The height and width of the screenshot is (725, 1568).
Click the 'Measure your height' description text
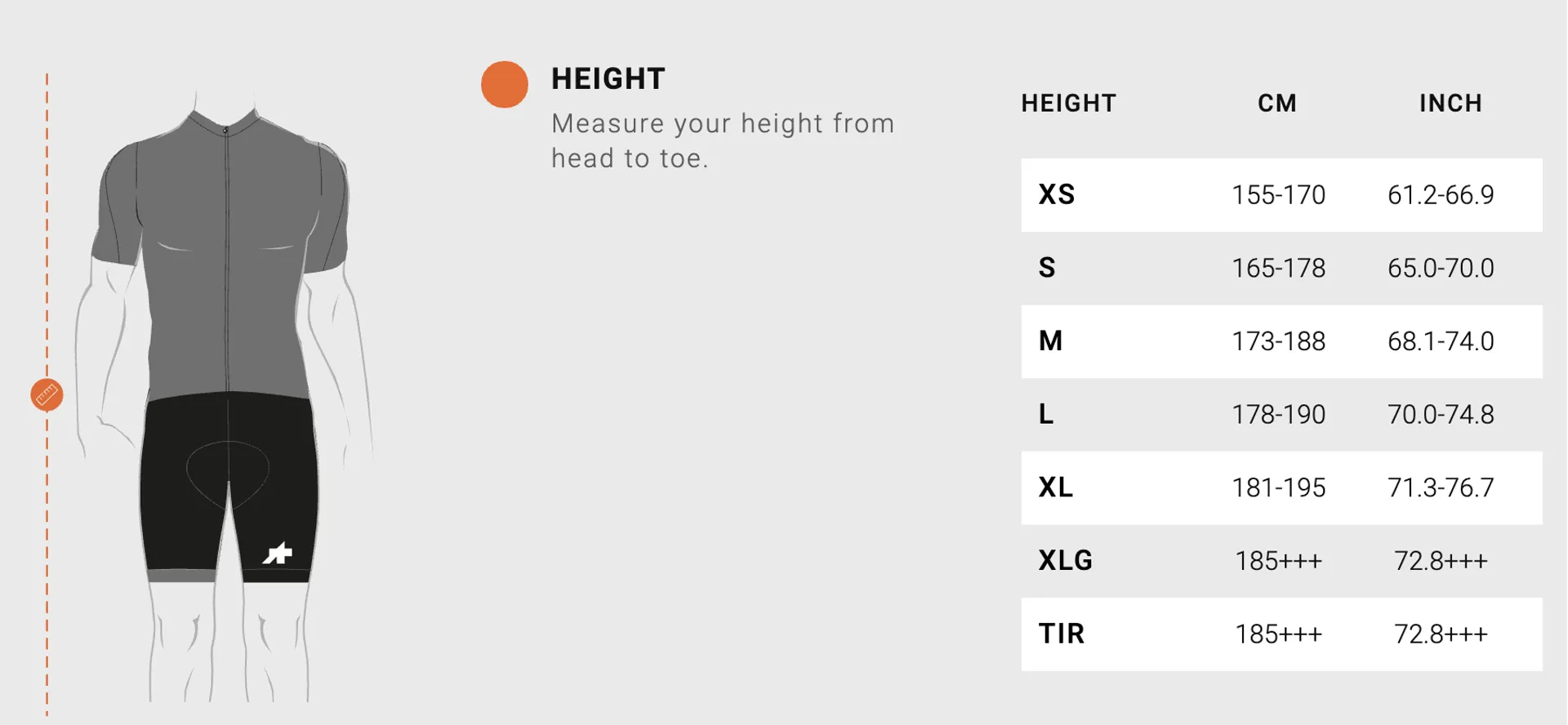point(722,140)
